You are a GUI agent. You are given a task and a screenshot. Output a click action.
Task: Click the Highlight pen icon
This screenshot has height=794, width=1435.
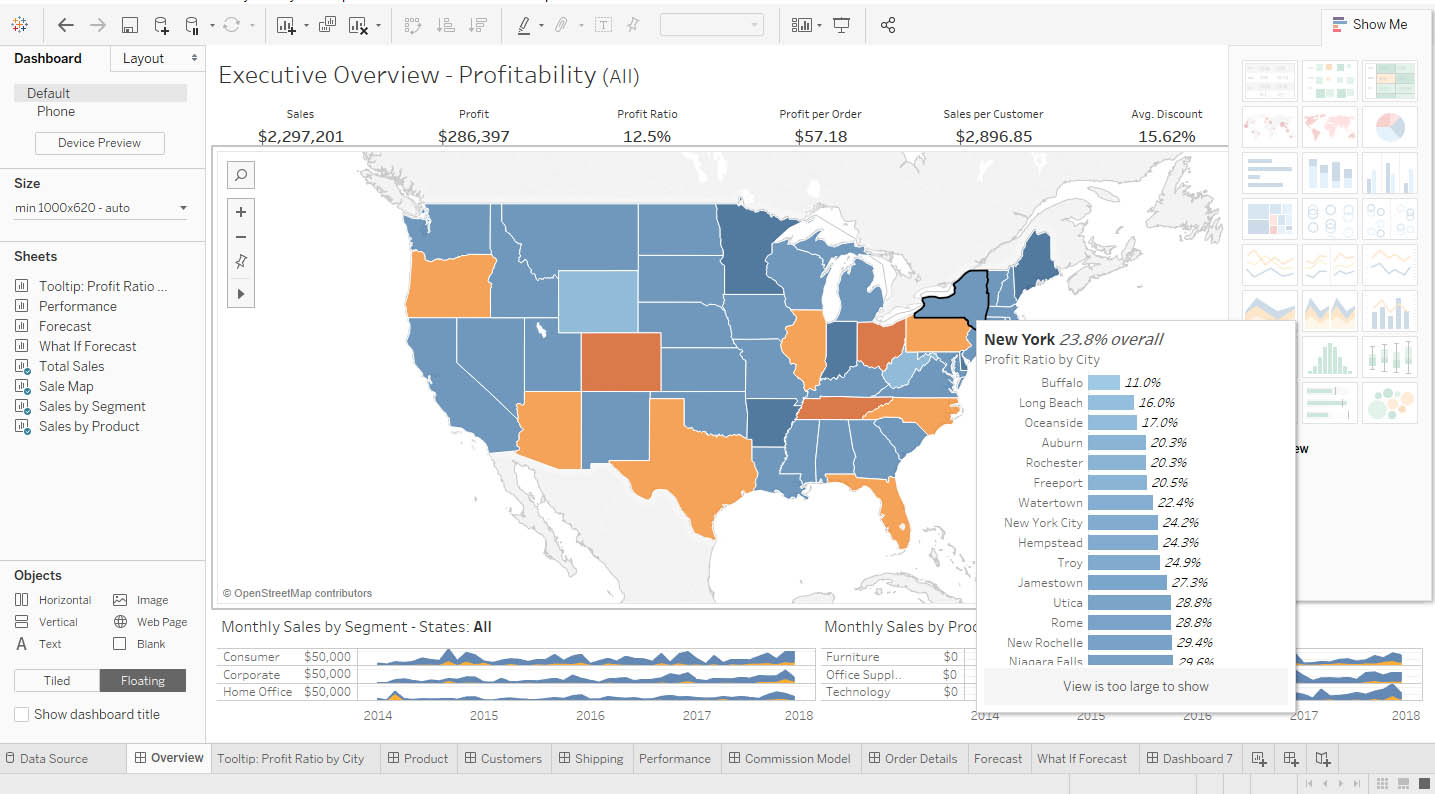pyautogui.click(x=524, y=25)
